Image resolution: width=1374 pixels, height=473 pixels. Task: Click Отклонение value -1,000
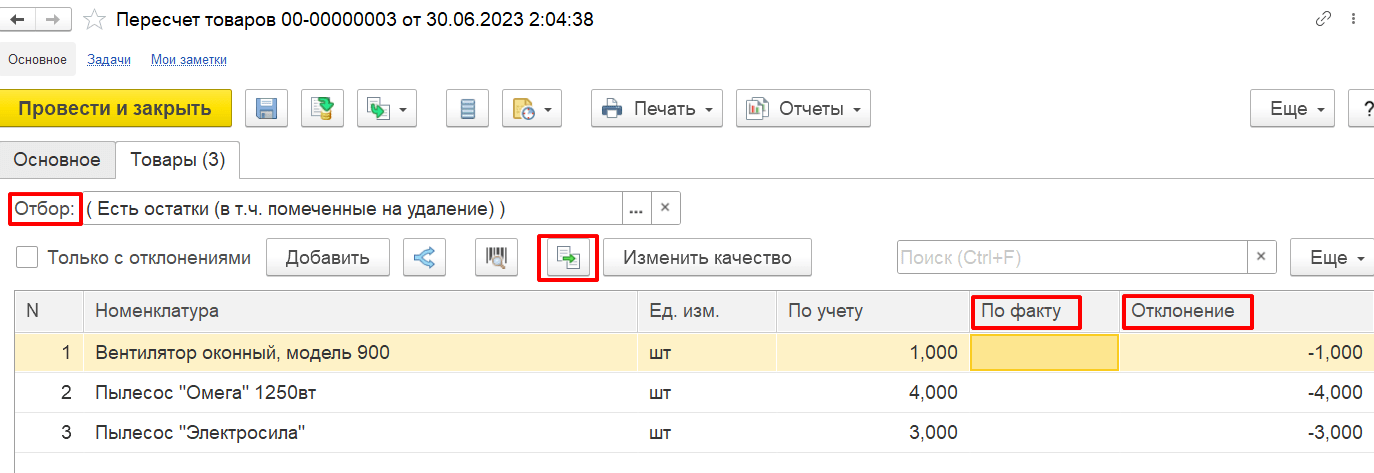coord(1334,352)
